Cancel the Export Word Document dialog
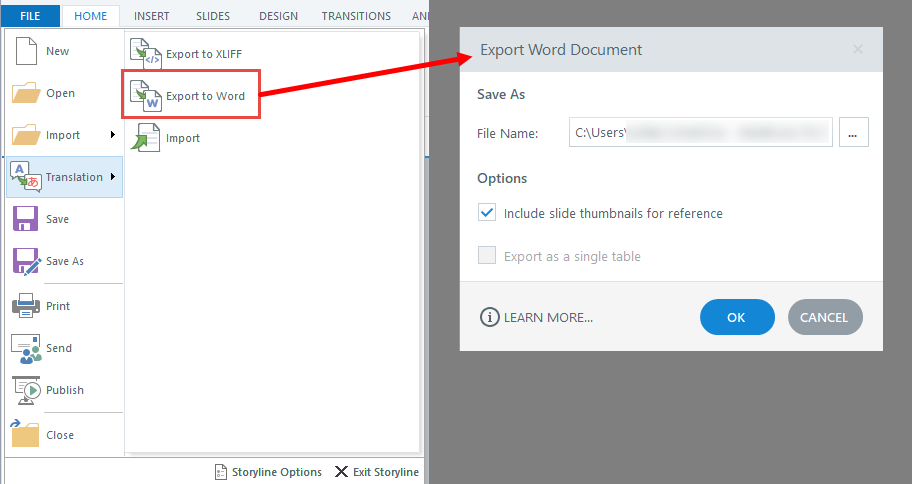The image size is (912, 484). click(x=824, y=317)
